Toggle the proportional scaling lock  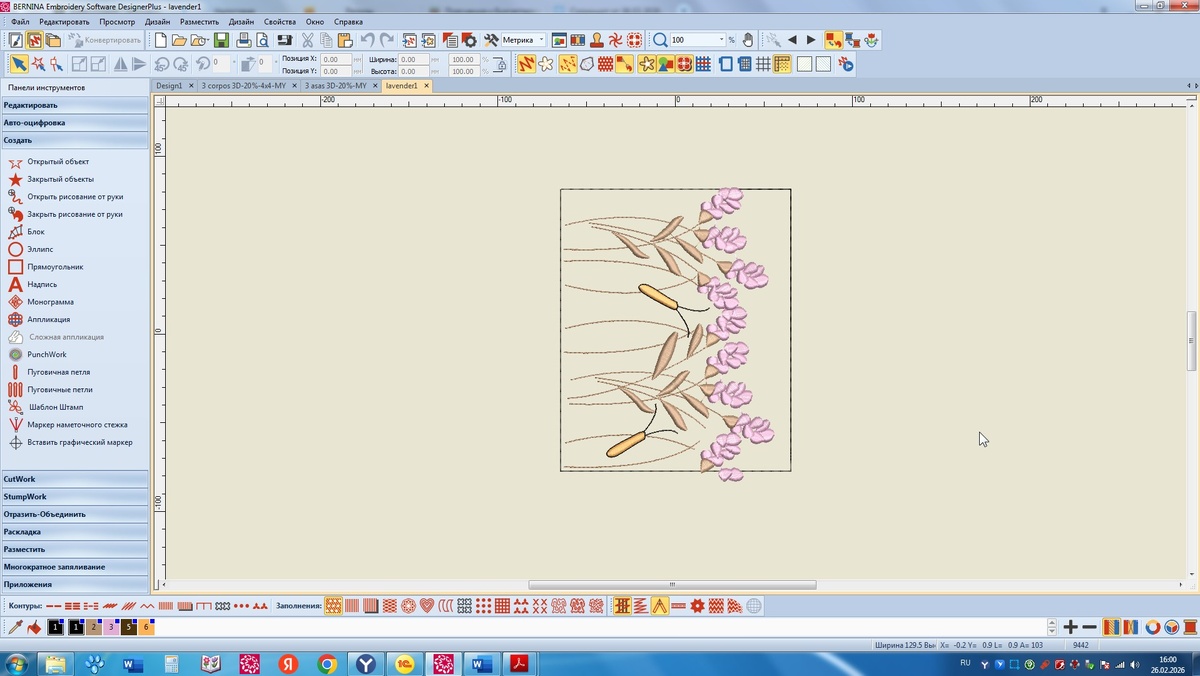[x=501, y=65]
